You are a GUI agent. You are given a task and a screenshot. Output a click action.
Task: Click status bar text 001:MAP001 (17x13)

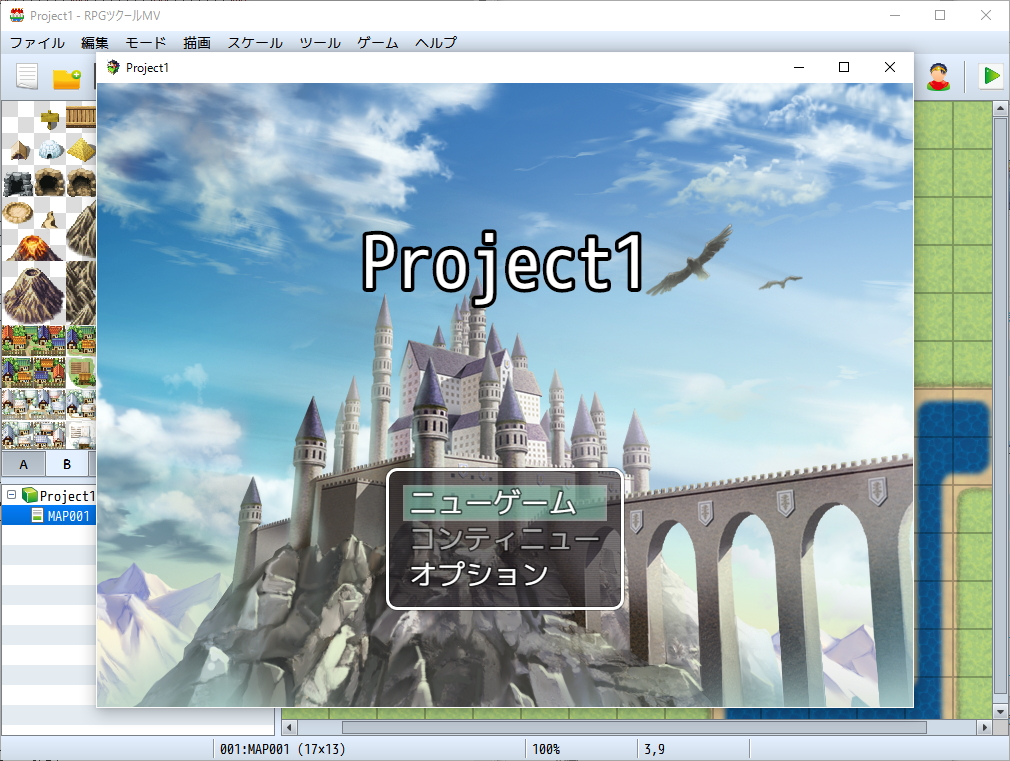282,749
